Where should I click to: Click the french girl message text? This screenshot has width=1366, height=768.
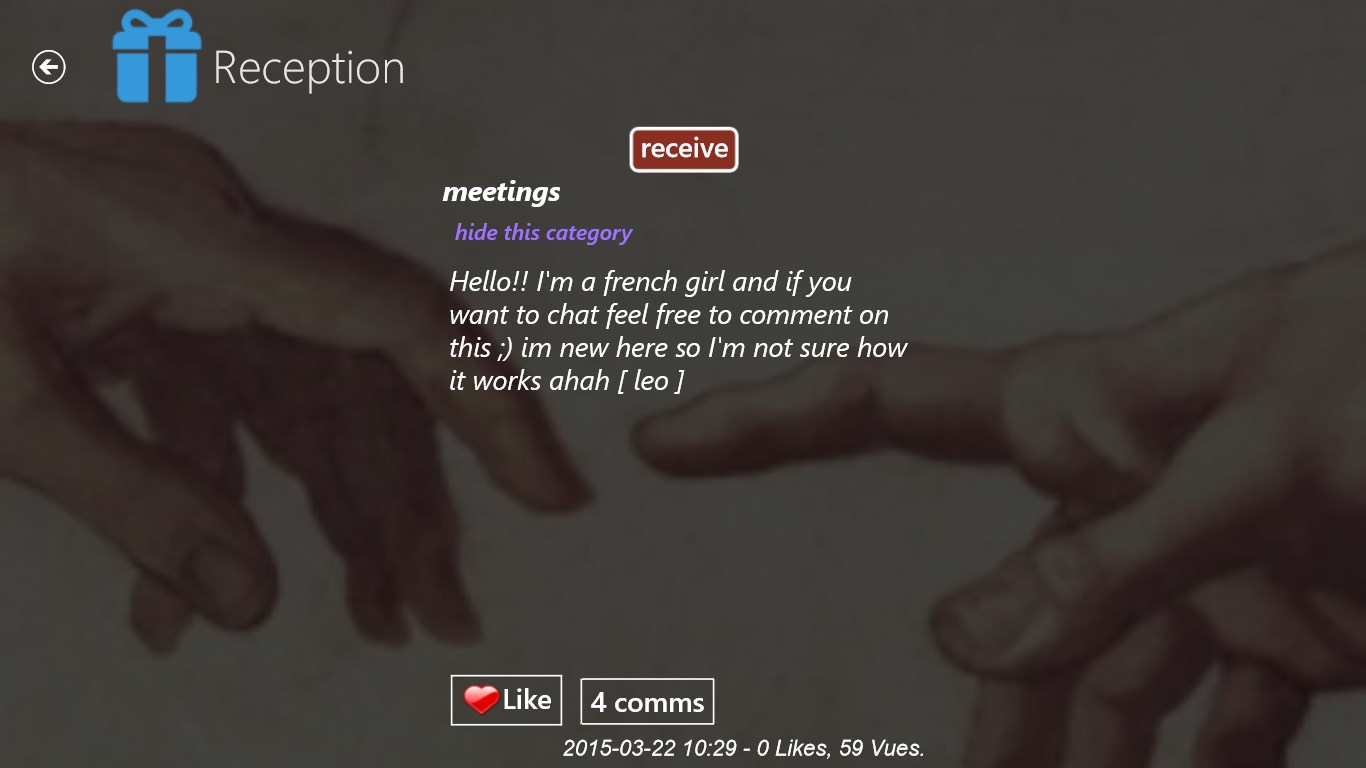pyautogui.click(x=679, y=331)
